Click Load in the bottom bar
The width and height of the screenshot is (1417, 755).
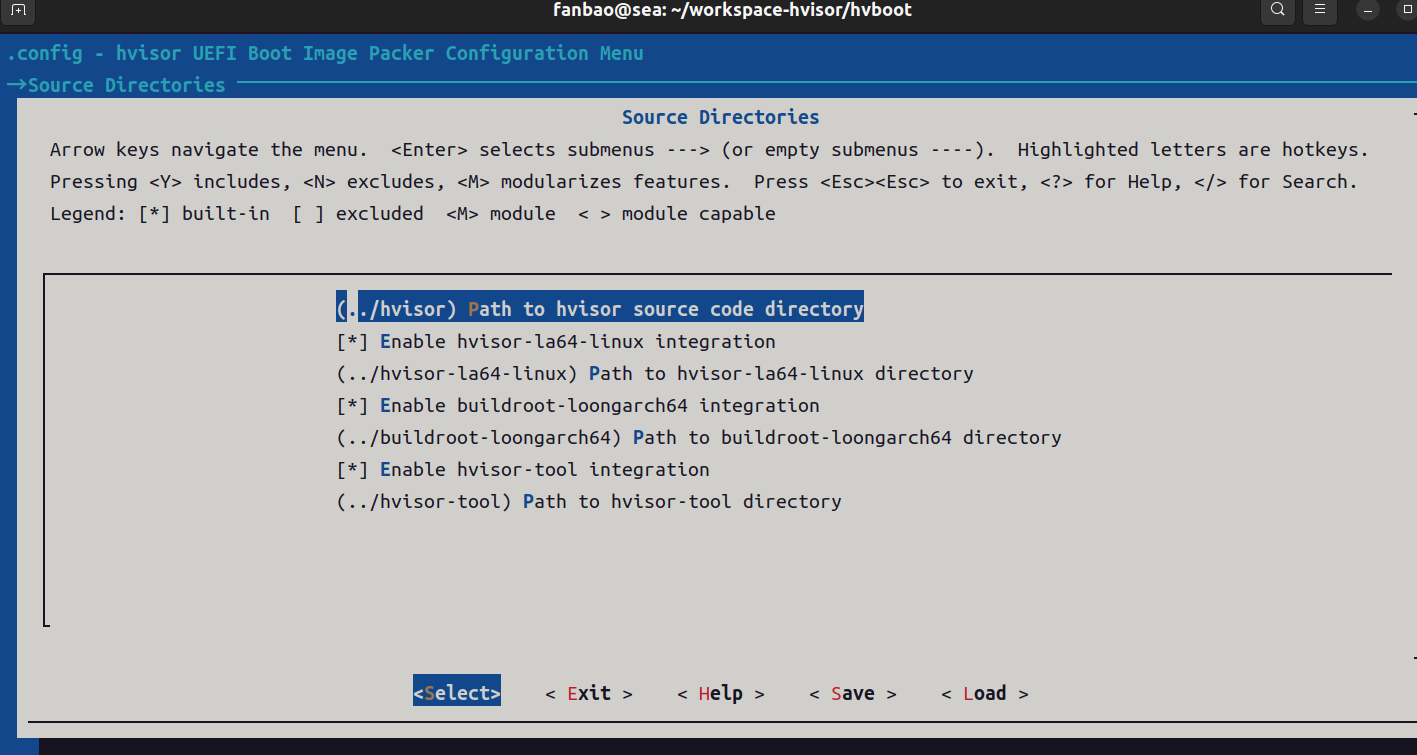coord(984,693)
